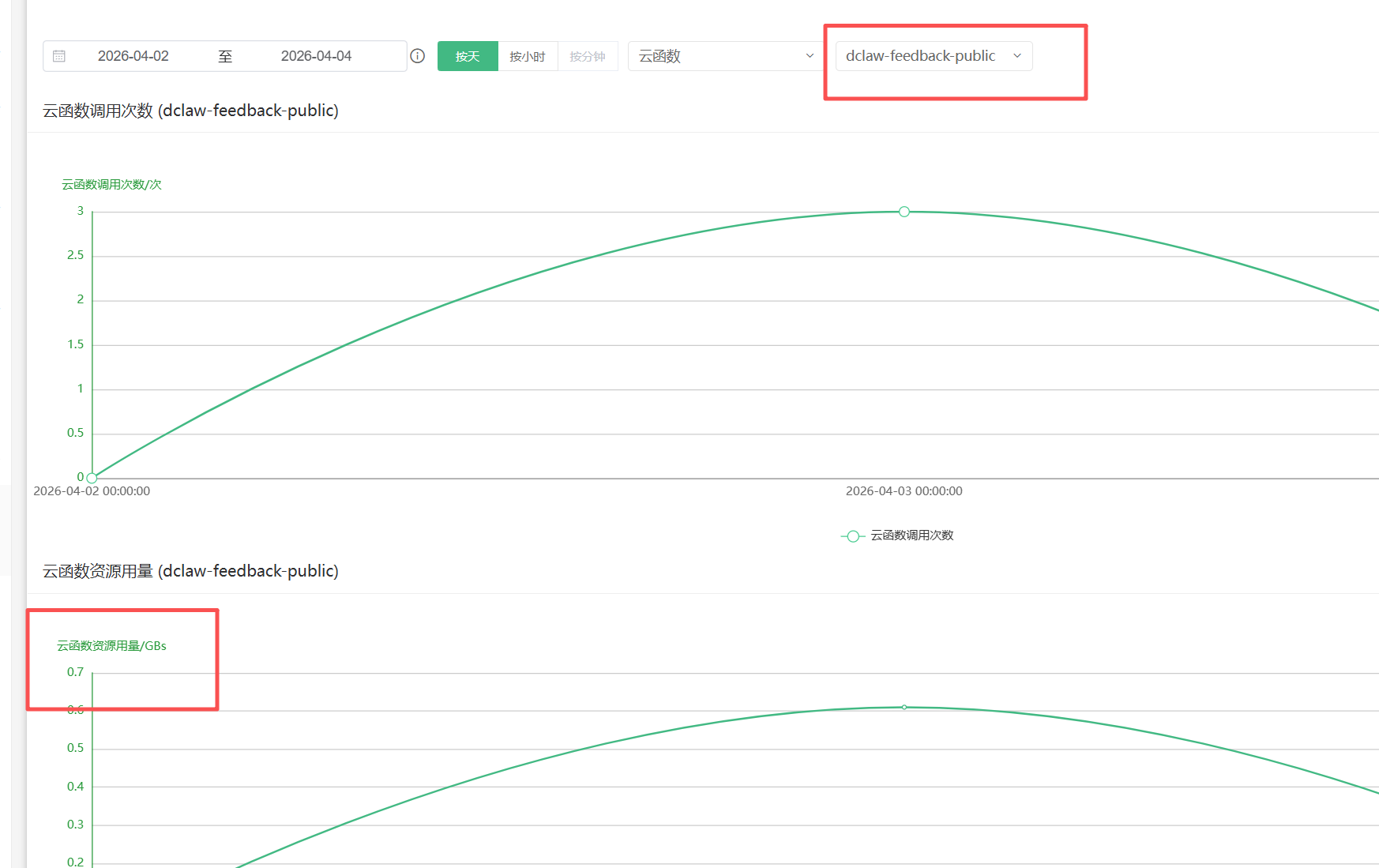Open the dclaw-feedback-public function dropdown

coord(921,56)
